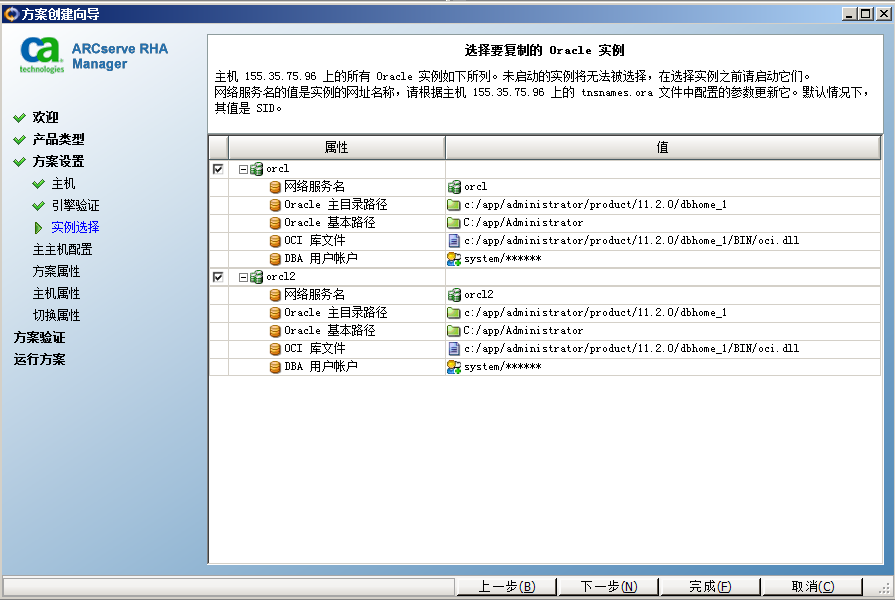The width and height of the screenshot is (895, 600).
Task: Click the OCI 库文件 property icon under orcl2
Action: click(275, 349)
